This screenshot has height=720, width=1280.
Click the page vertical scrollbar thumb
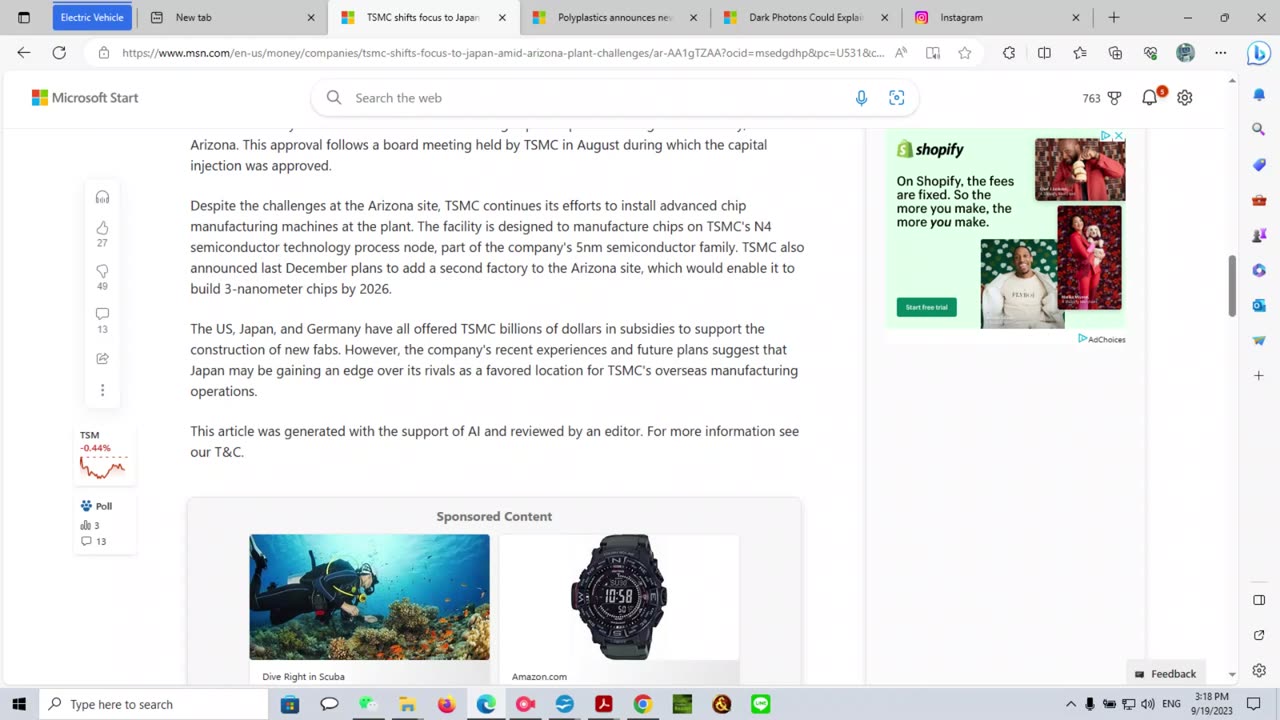click(x=1232, y=287)
